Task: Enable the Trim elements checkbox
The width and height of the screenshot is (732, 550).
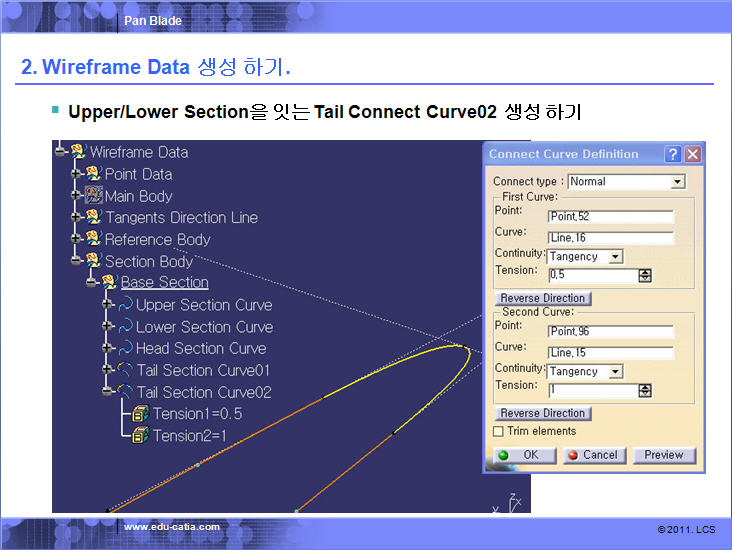Action: click(499, 432)
